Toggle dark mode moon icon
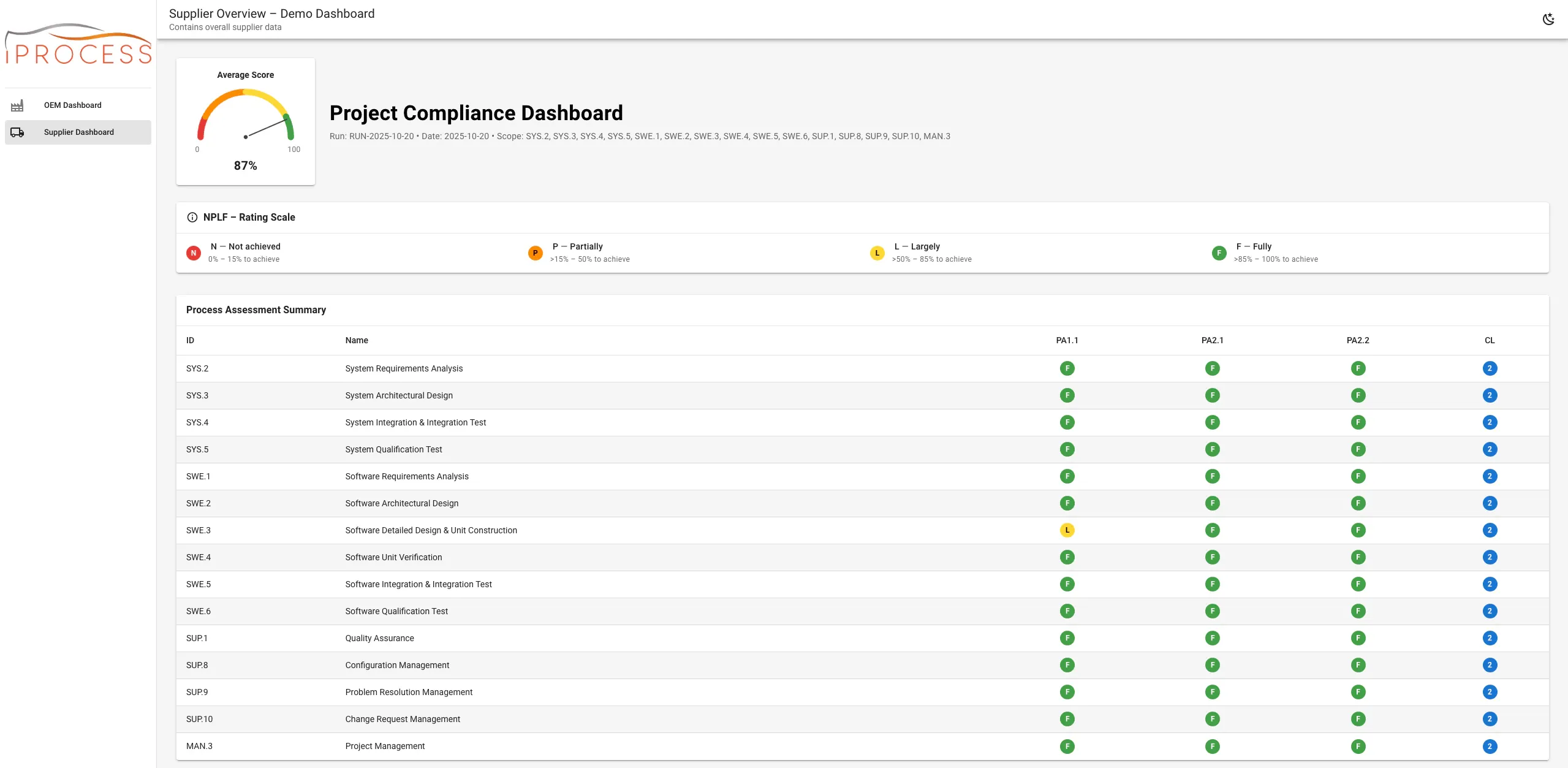1568x768 pixels. click(1548, 19)
